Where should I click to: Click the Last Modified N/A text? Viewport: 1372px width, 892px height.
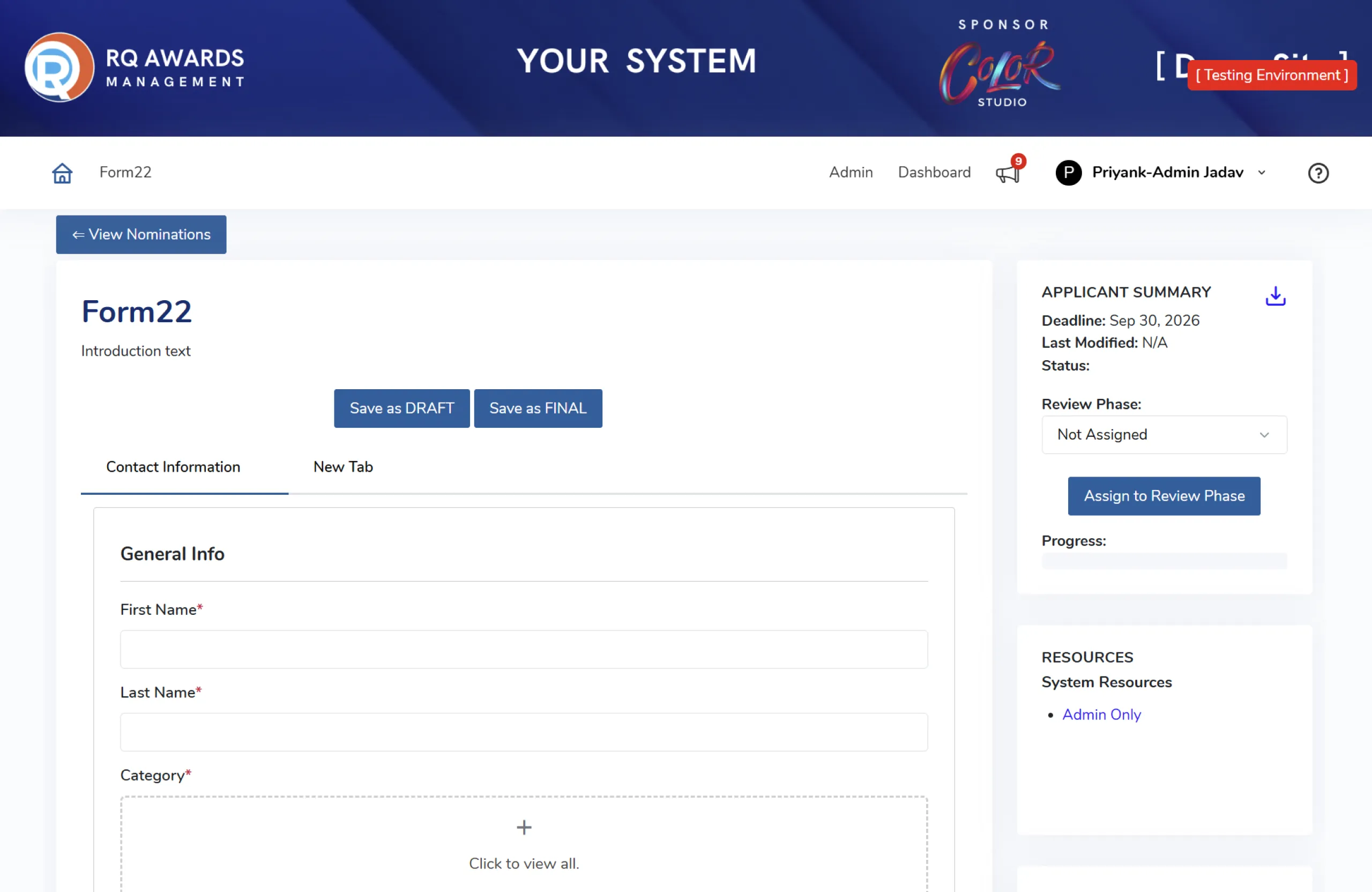pyautogui.click(x=1104, y=343)
